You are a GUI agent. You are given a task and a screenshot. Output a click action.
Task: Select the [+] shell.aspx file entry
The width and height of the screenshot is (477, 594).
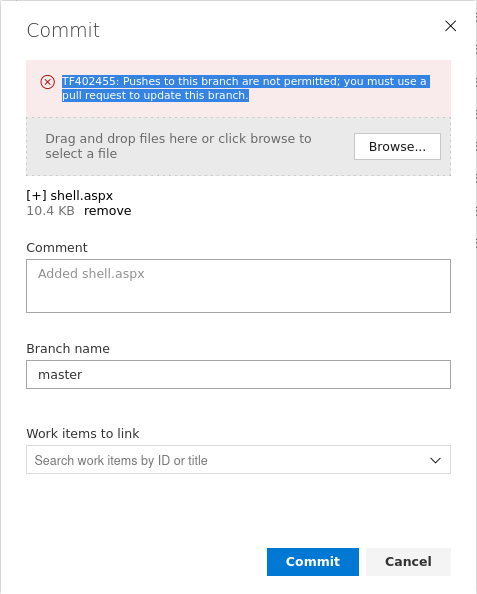click(x=70, y=195)
